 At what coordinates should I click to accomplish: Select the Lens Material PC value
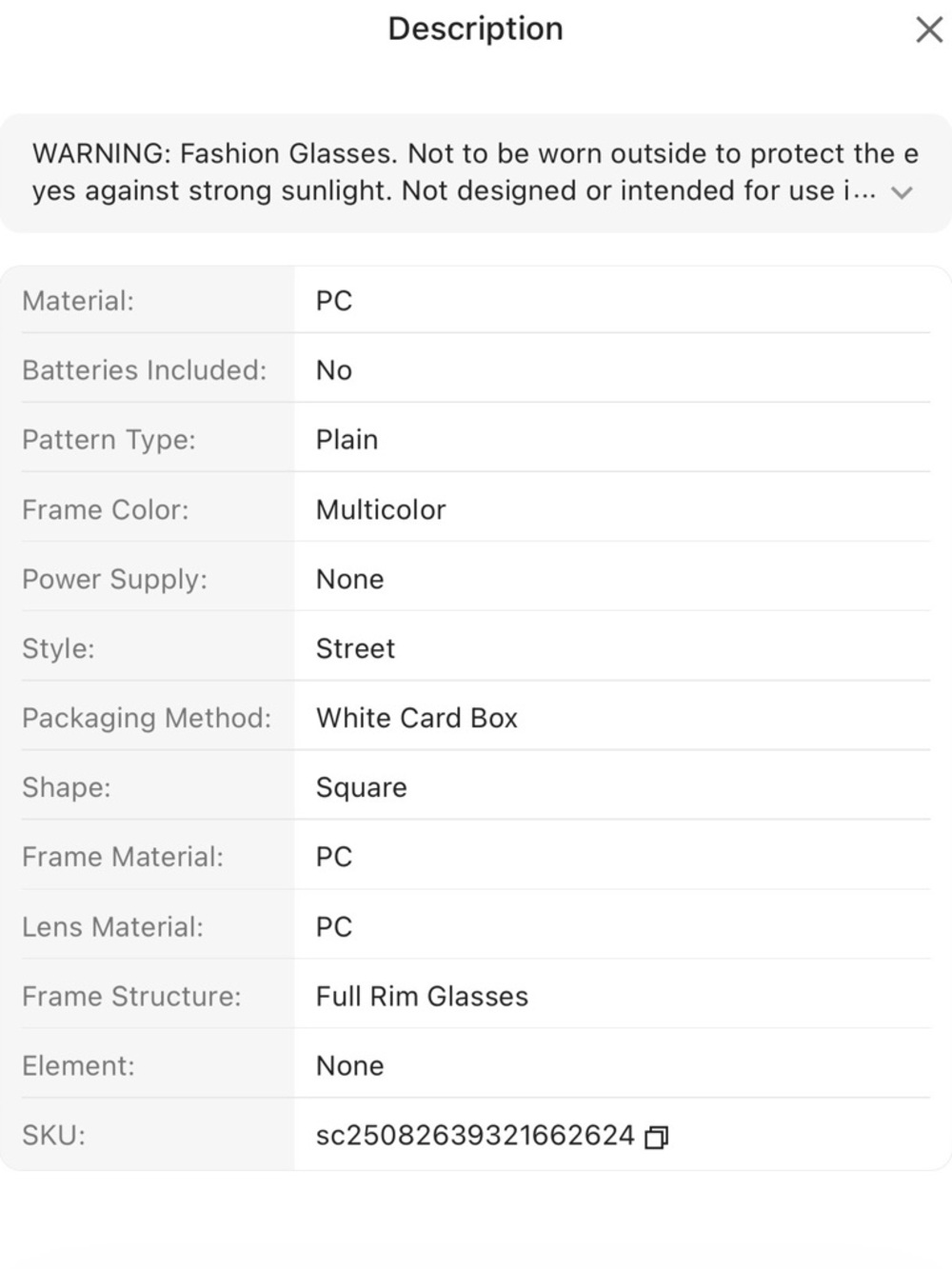[334, 926]
